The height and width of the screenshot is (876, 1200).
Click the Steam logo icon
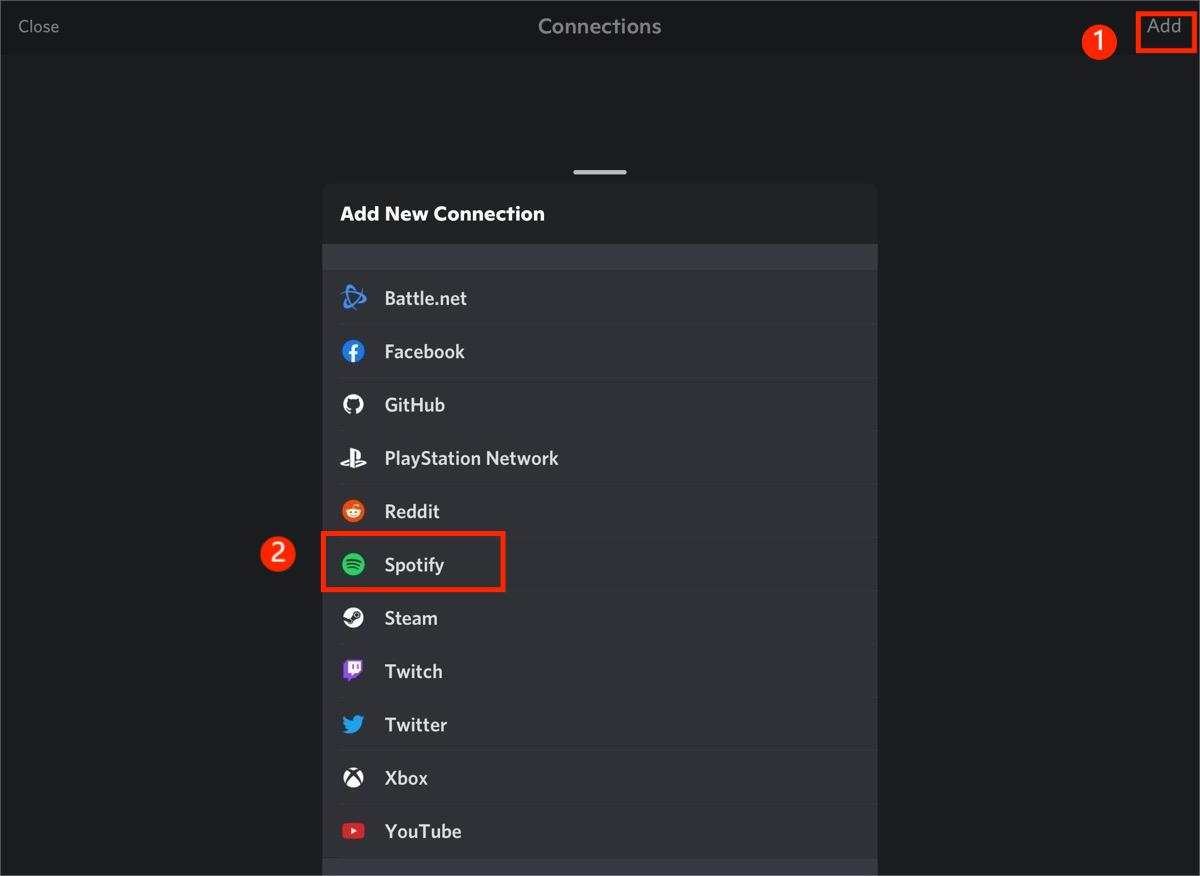click(x=353, y=618)
